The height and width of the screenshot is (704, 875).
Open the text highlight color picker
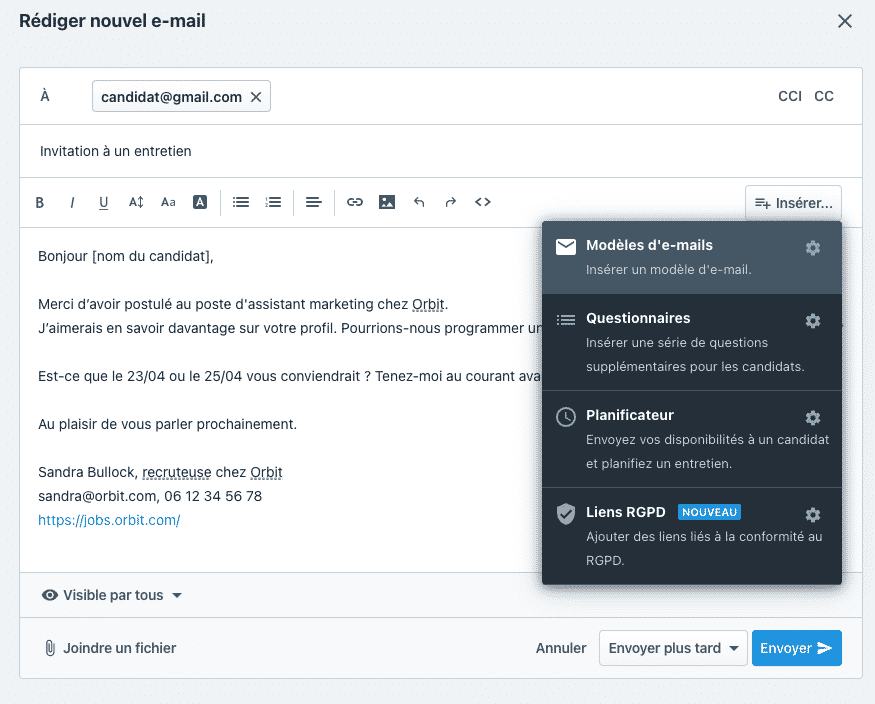(200, 202)
